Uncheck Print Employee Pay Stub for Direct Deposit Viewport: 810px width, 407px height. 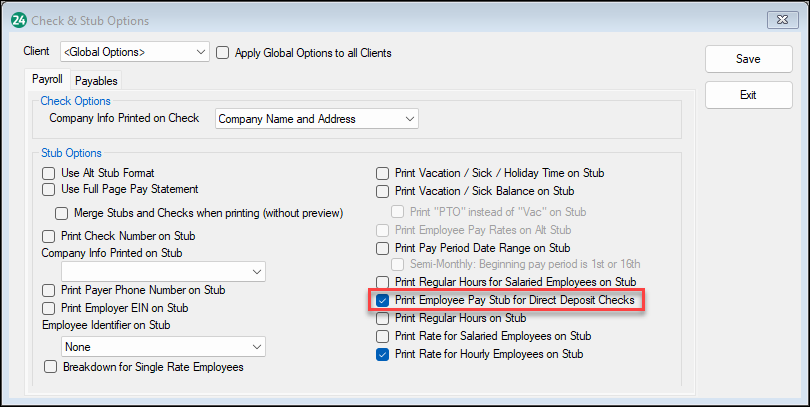[382, 300]
